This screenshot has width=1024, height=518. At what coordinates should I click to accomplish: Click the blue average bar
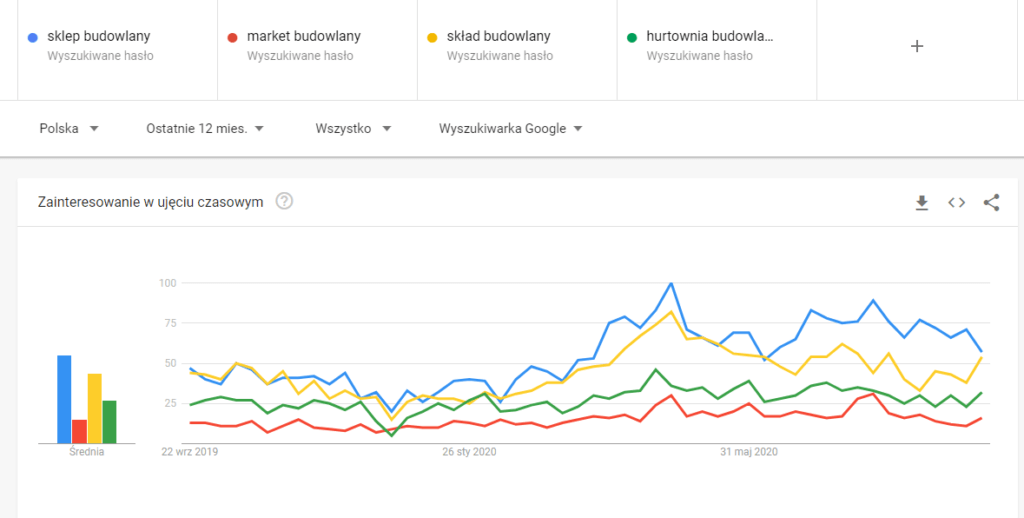(x=64, y=399)
